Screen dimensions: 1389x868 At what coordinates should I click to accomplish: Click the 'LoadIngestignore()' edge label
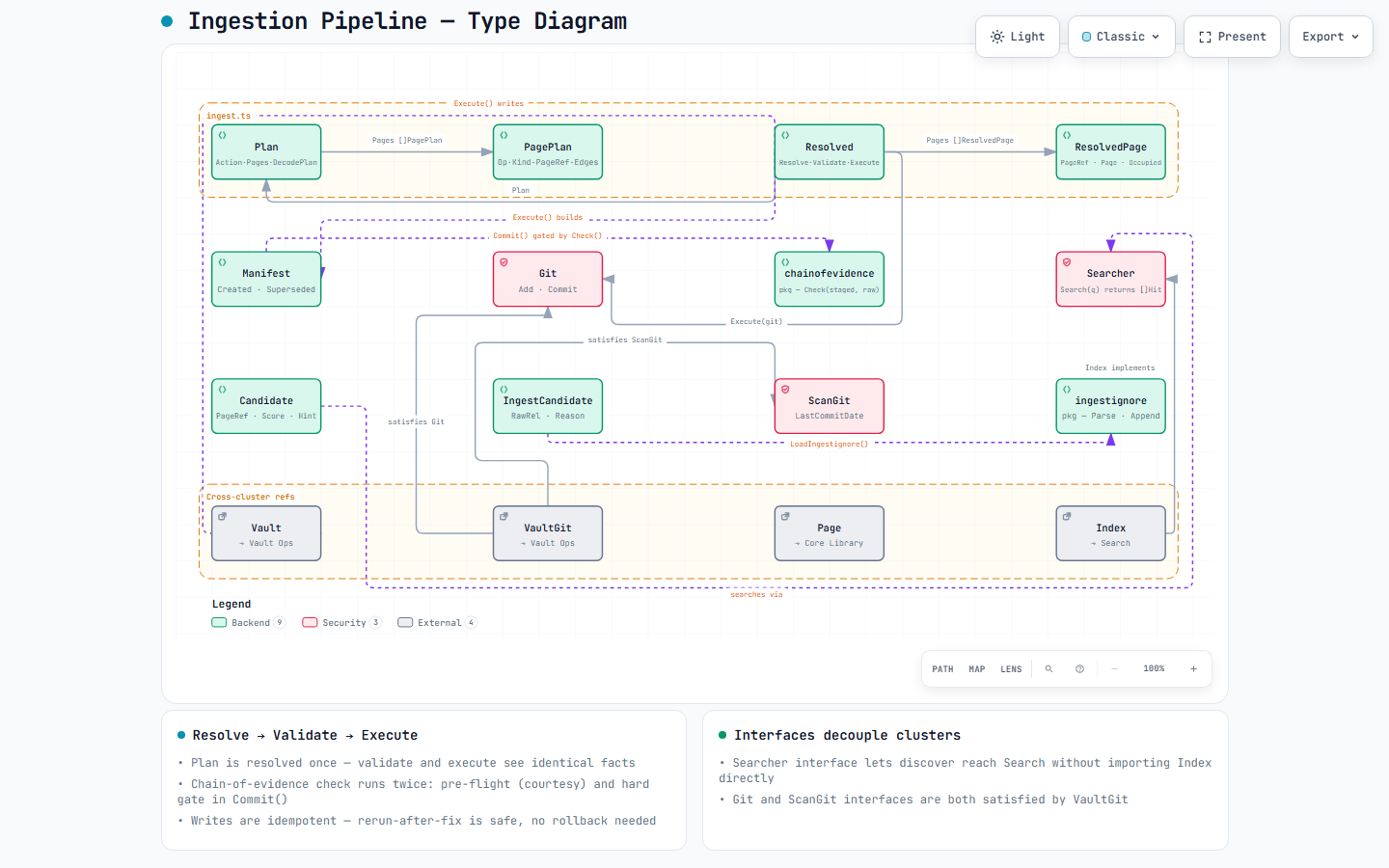[830, 445]
